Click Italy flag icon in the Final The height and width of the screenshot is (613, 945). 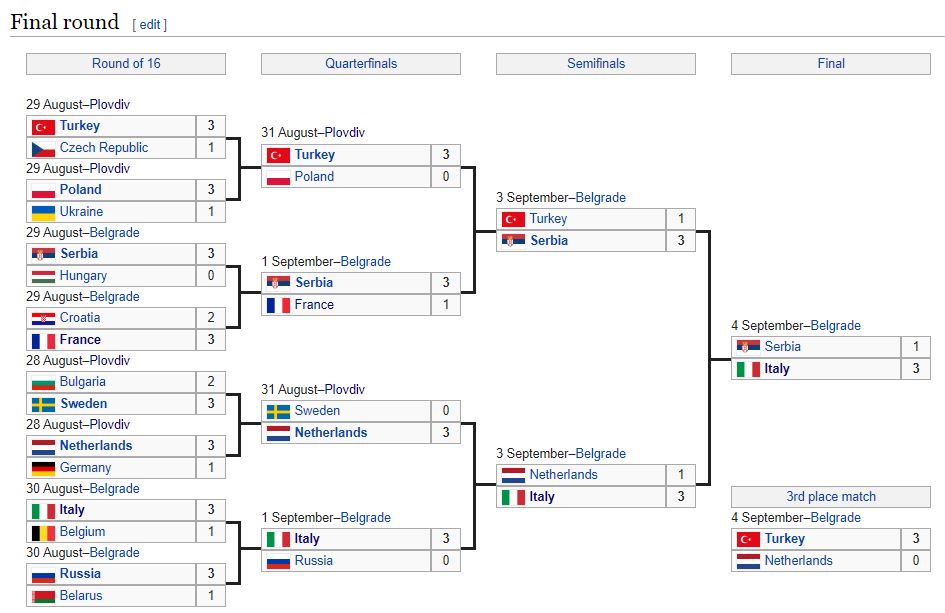pos(748,369)
